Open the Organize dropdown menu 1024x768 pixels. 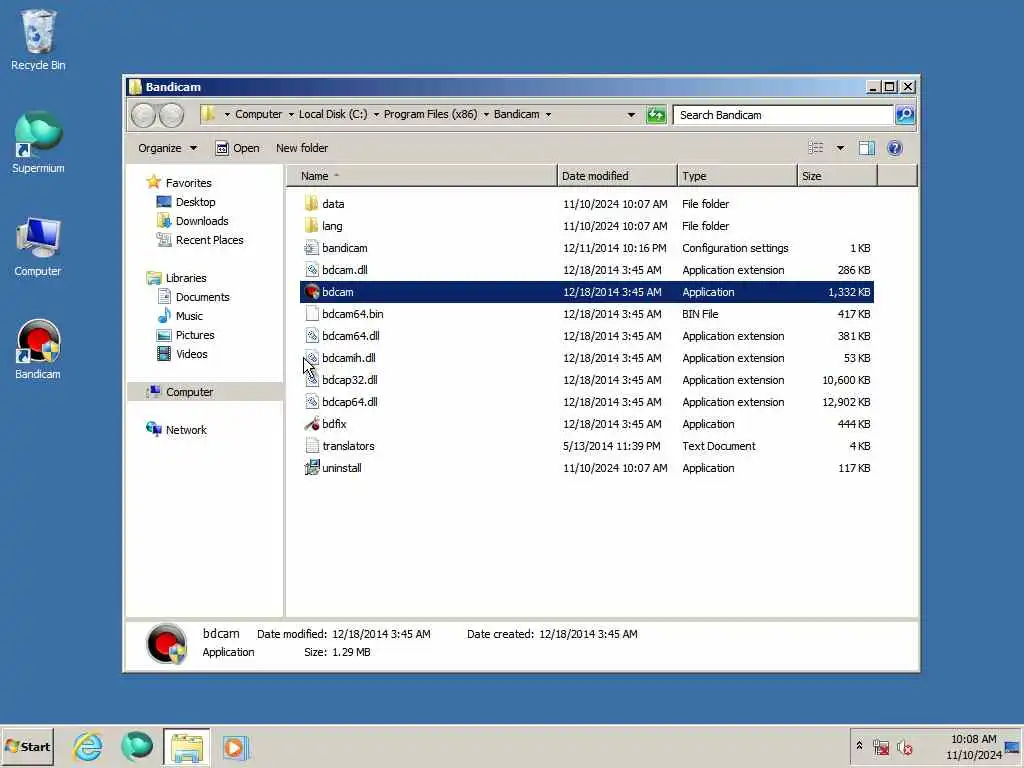[x=167, y=148]
